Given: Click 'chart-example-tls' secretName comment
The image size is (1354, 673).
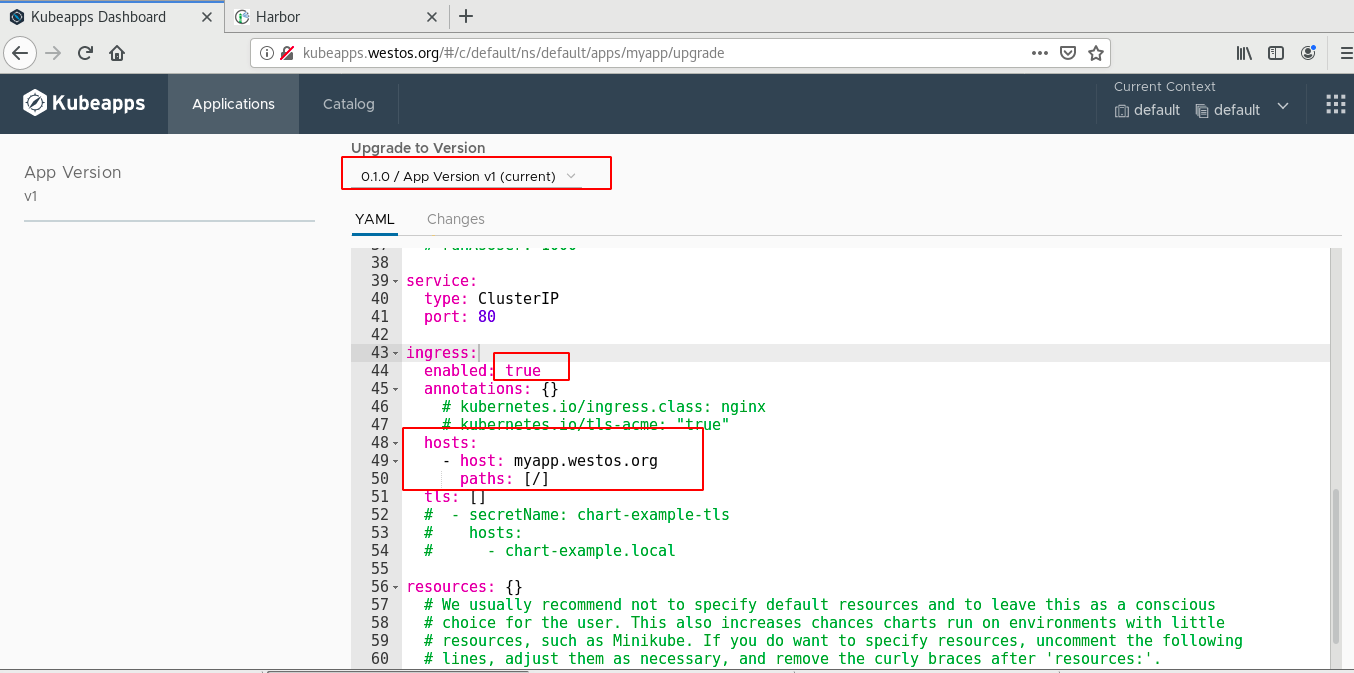Looking at the screenshot, I should coord(653,515).
